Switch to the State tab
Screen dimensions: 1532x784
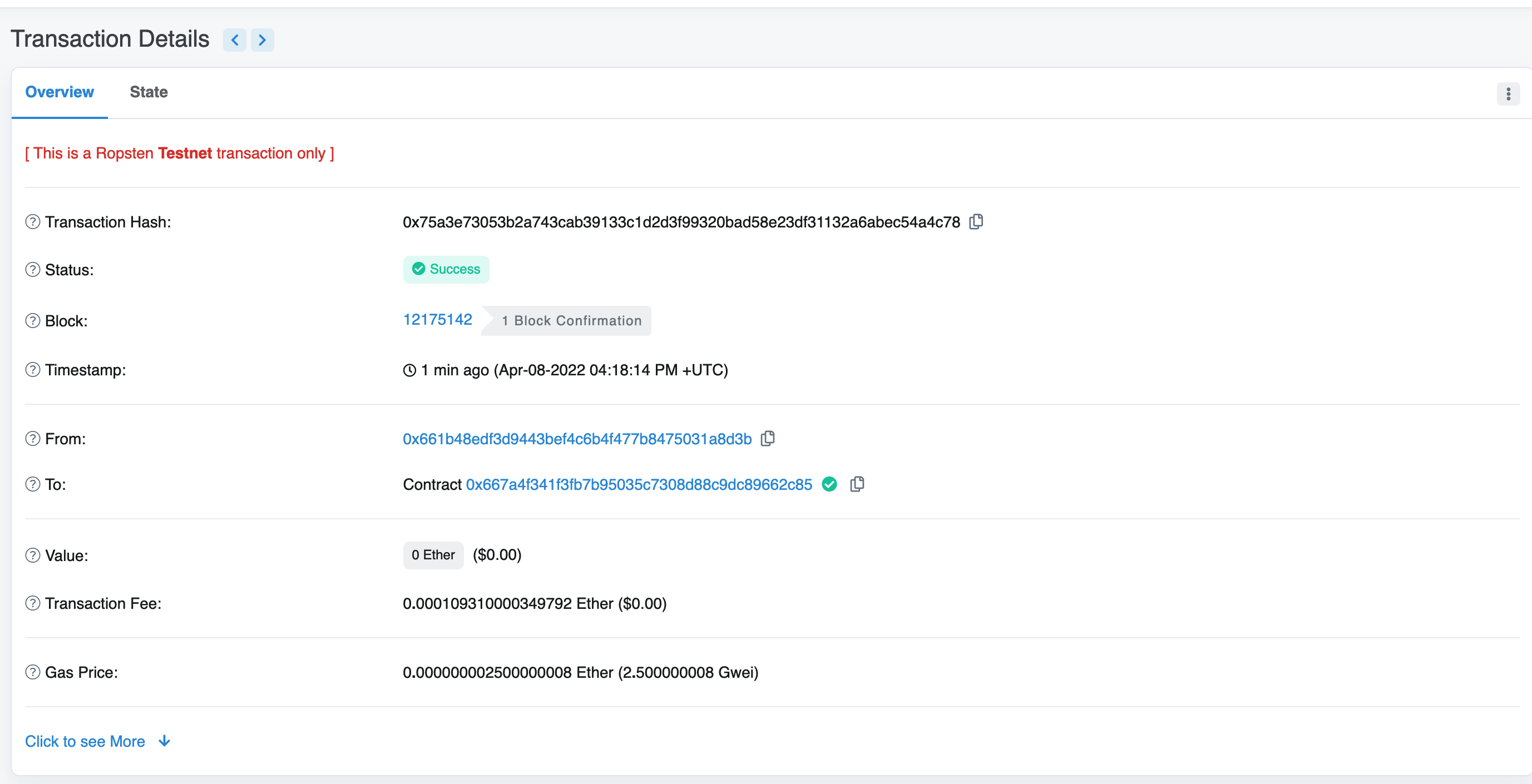click(149, 92)
